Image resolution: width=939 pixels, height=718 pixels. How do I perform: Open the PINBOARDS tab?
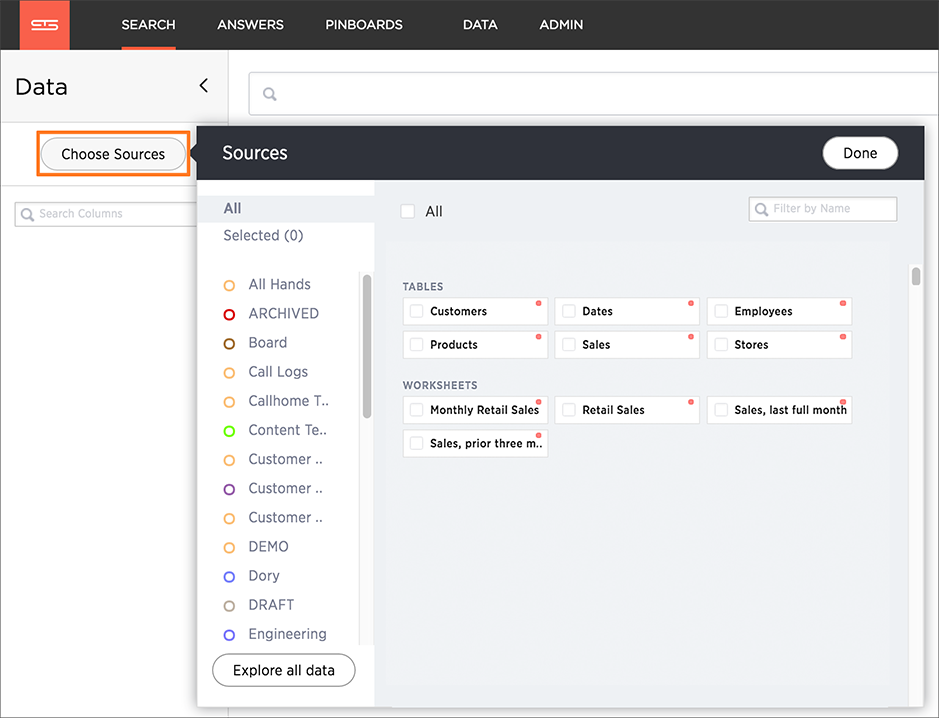pos(364,25)
